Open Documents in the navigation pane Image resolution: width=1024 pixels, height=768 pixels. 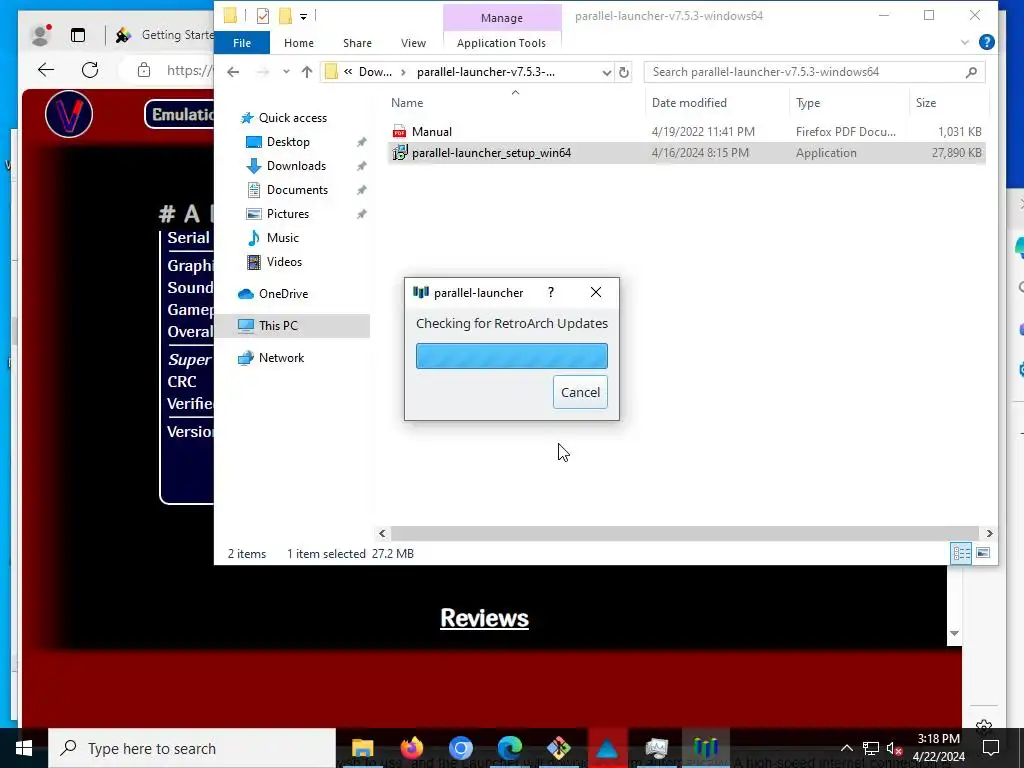[297, 190]
